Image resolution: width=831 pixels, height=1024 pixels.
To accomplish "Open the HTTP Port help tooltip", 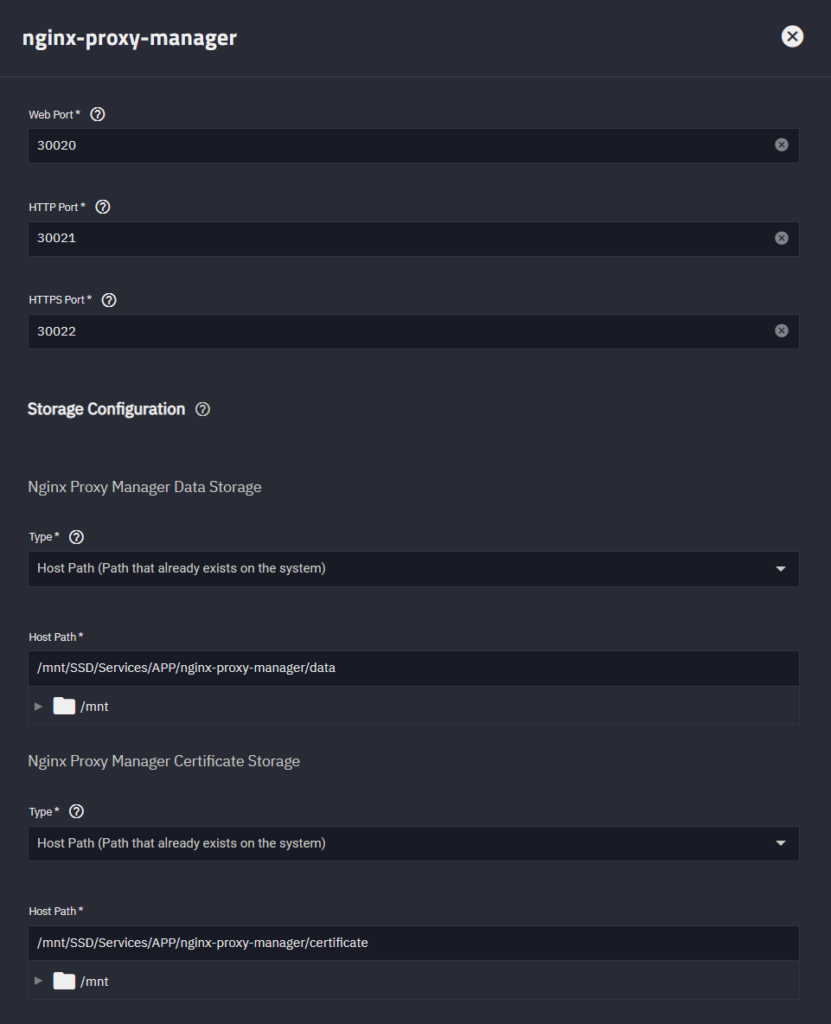I will pyautogui.click(x=102, y=207).
